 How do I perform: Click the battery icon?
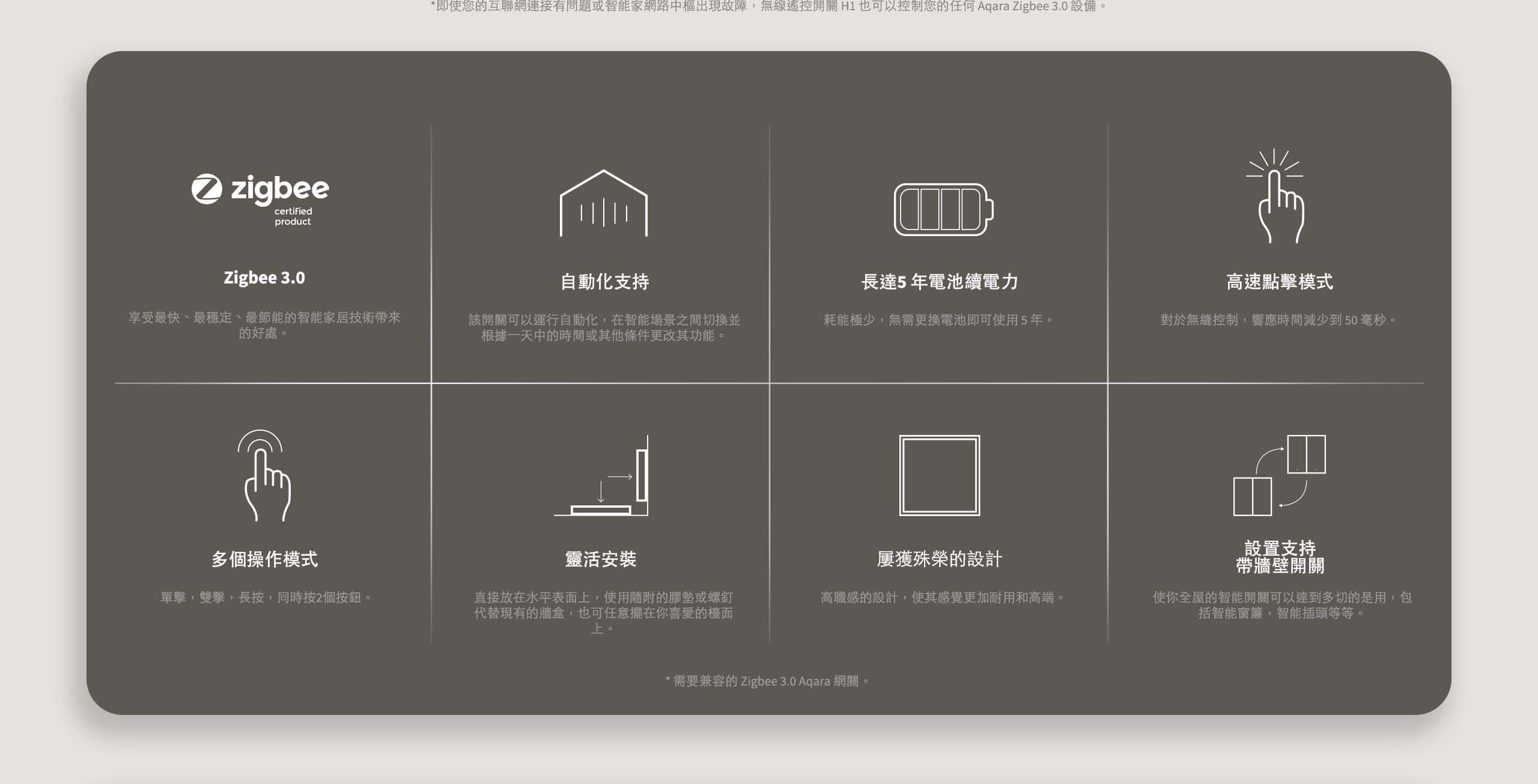(943, 210)
